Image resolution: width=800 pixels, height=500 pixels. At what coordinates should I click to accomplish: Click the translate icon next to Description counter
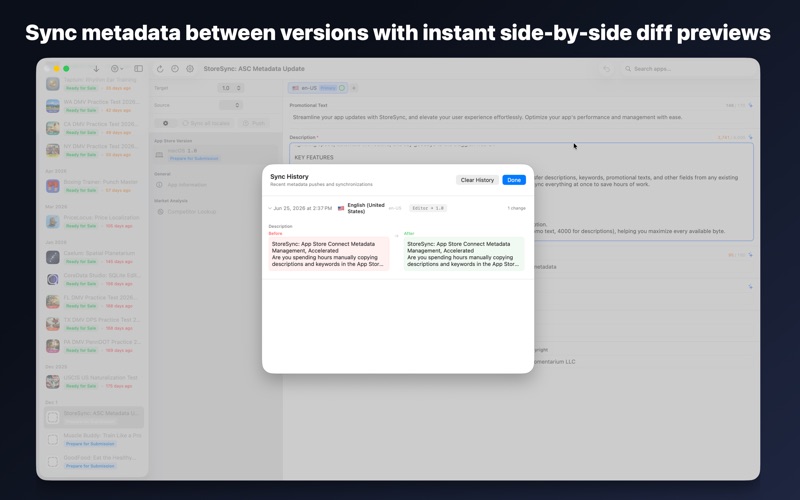coord(751,137)
